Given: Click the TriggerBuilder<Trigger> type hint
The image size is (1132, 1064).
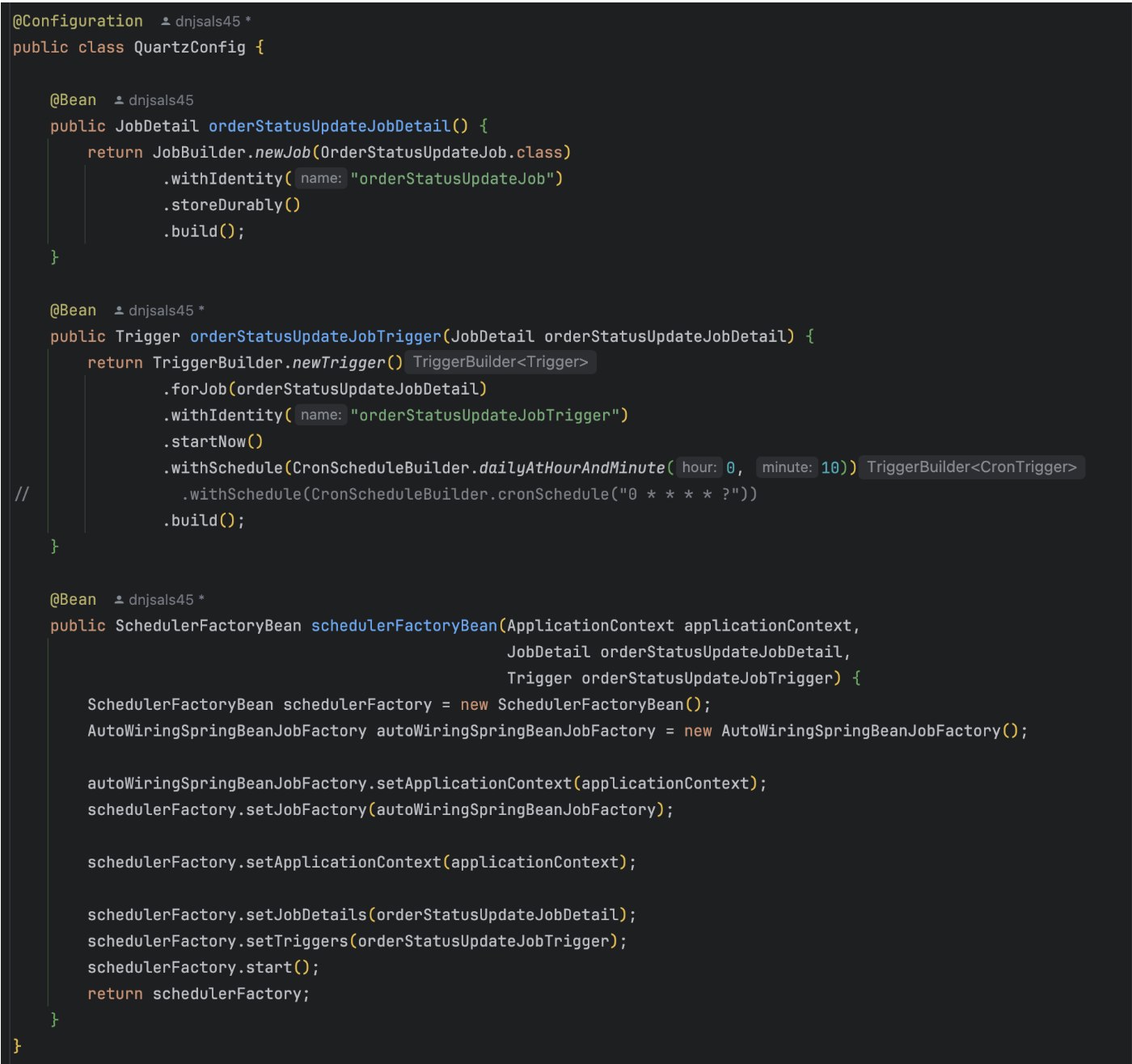Looking at the screenshot, I should pyautogui.click(x=501, y=362).
